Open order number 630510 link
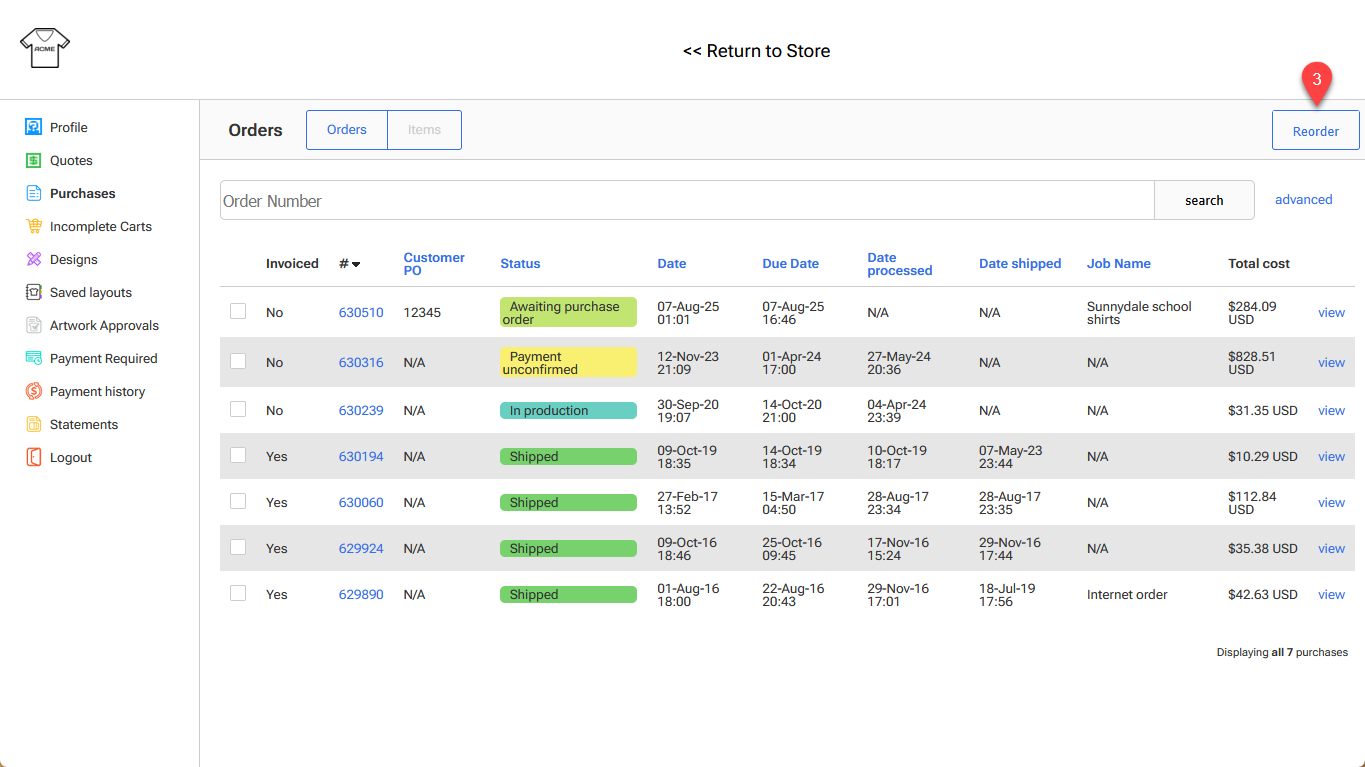This screenshot has height=767, width=1365. tap(361, 312)
